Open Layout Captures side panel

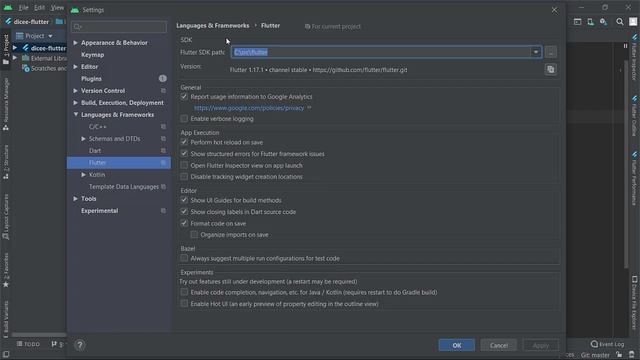pos(6,217)
